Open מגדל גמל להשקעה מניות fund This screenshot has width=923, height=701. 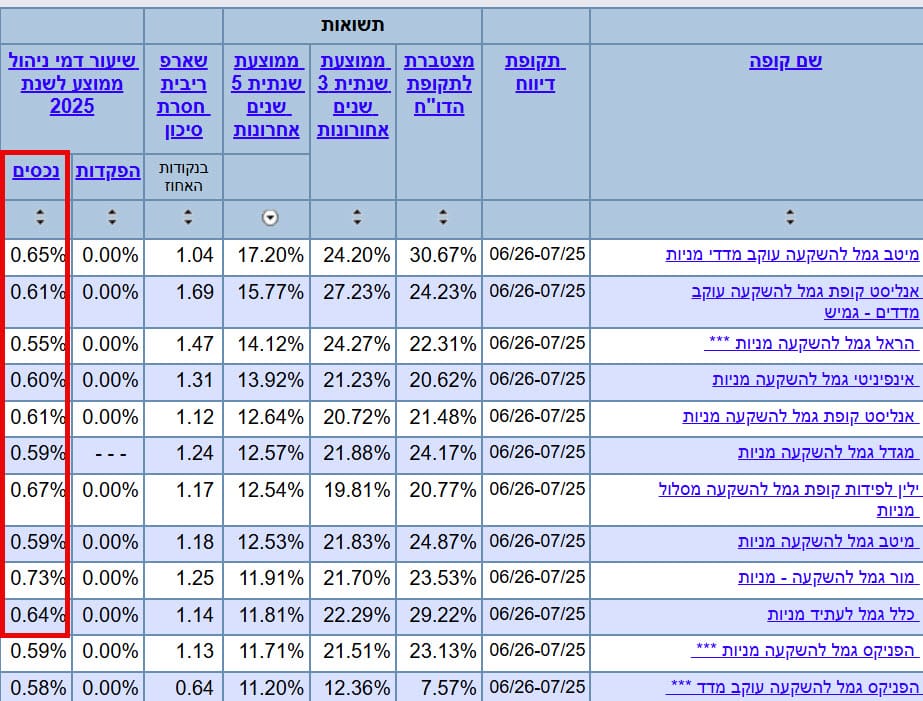click(828, 453)
